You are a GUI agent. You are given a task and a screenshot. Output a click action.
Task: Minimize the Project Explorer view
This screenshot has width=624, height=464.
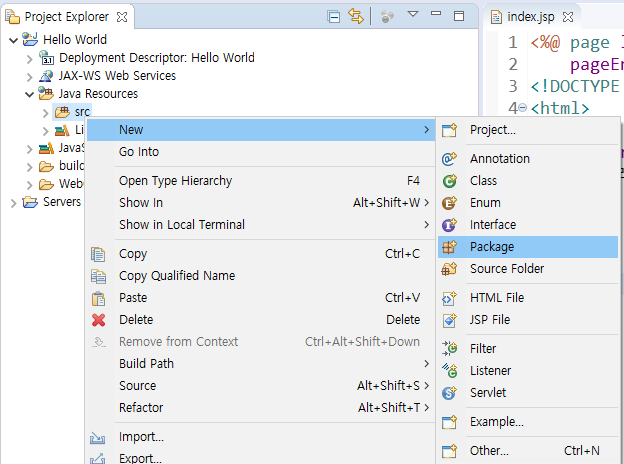pyautogui.click(x=436, y=14)
